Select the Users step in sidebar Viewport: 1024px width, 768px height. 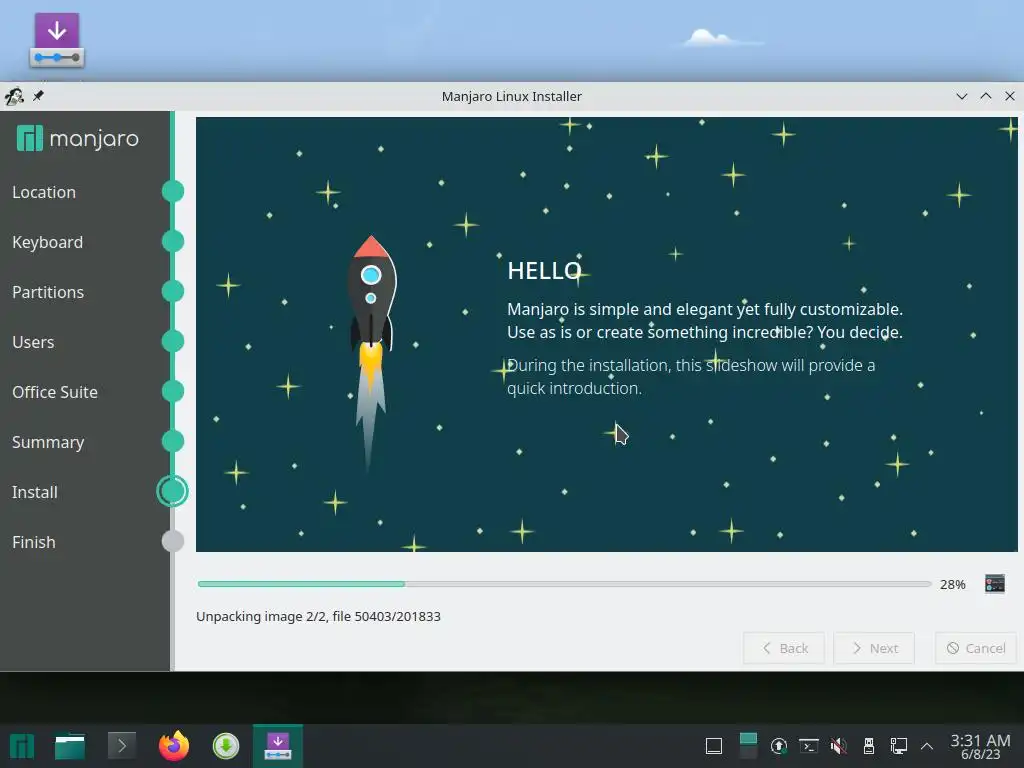[x=33, y=342]
